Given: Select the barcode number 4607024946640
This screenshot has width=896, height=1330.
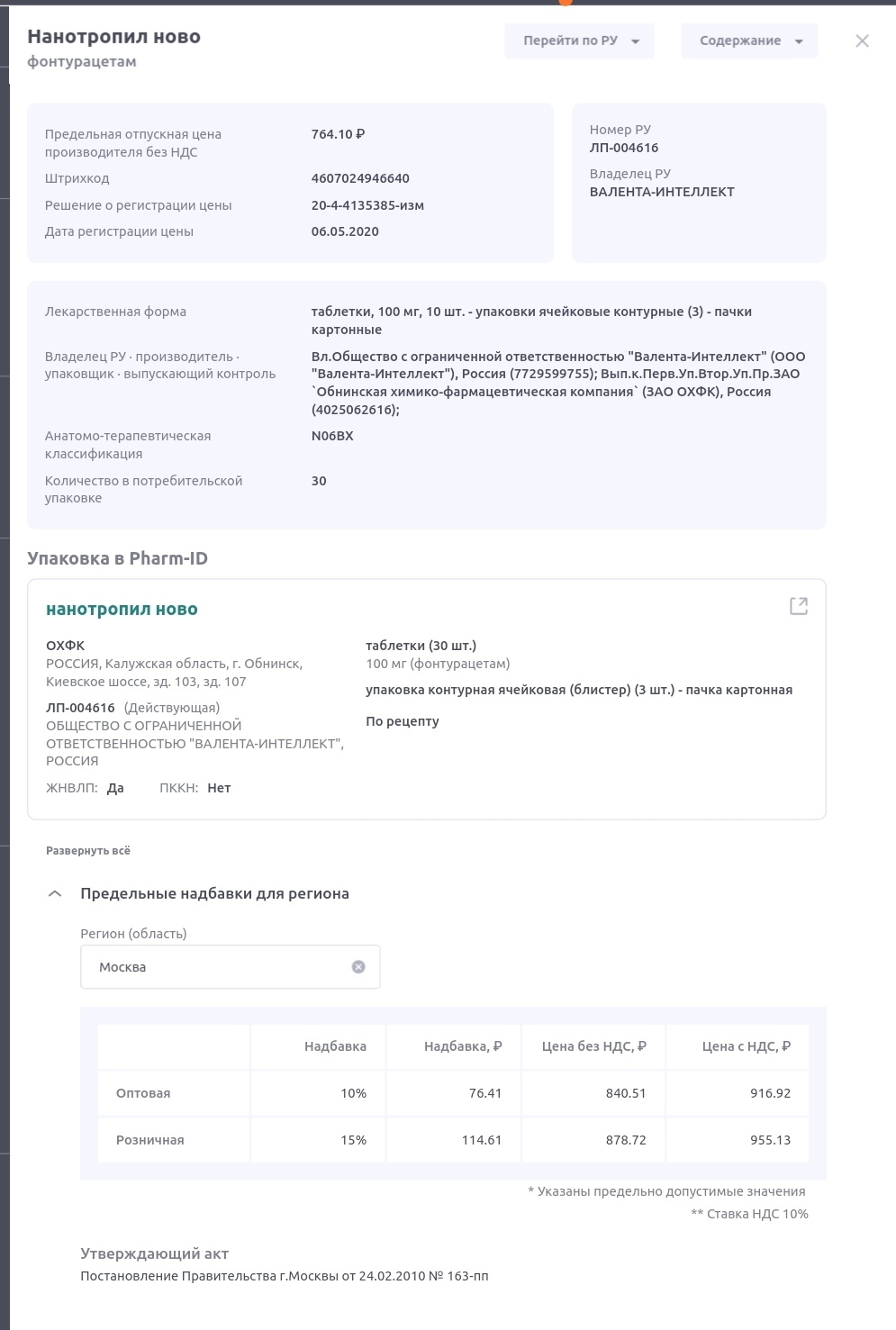Looking at the screenshot, I should pos(360,178).
